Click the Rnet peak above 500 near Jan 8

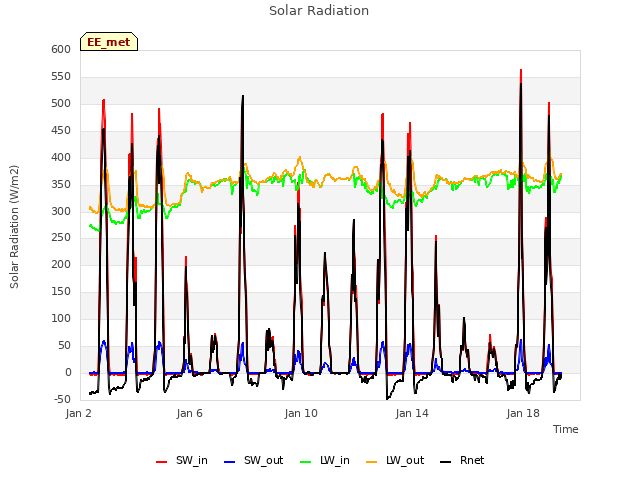pos(243,96)
